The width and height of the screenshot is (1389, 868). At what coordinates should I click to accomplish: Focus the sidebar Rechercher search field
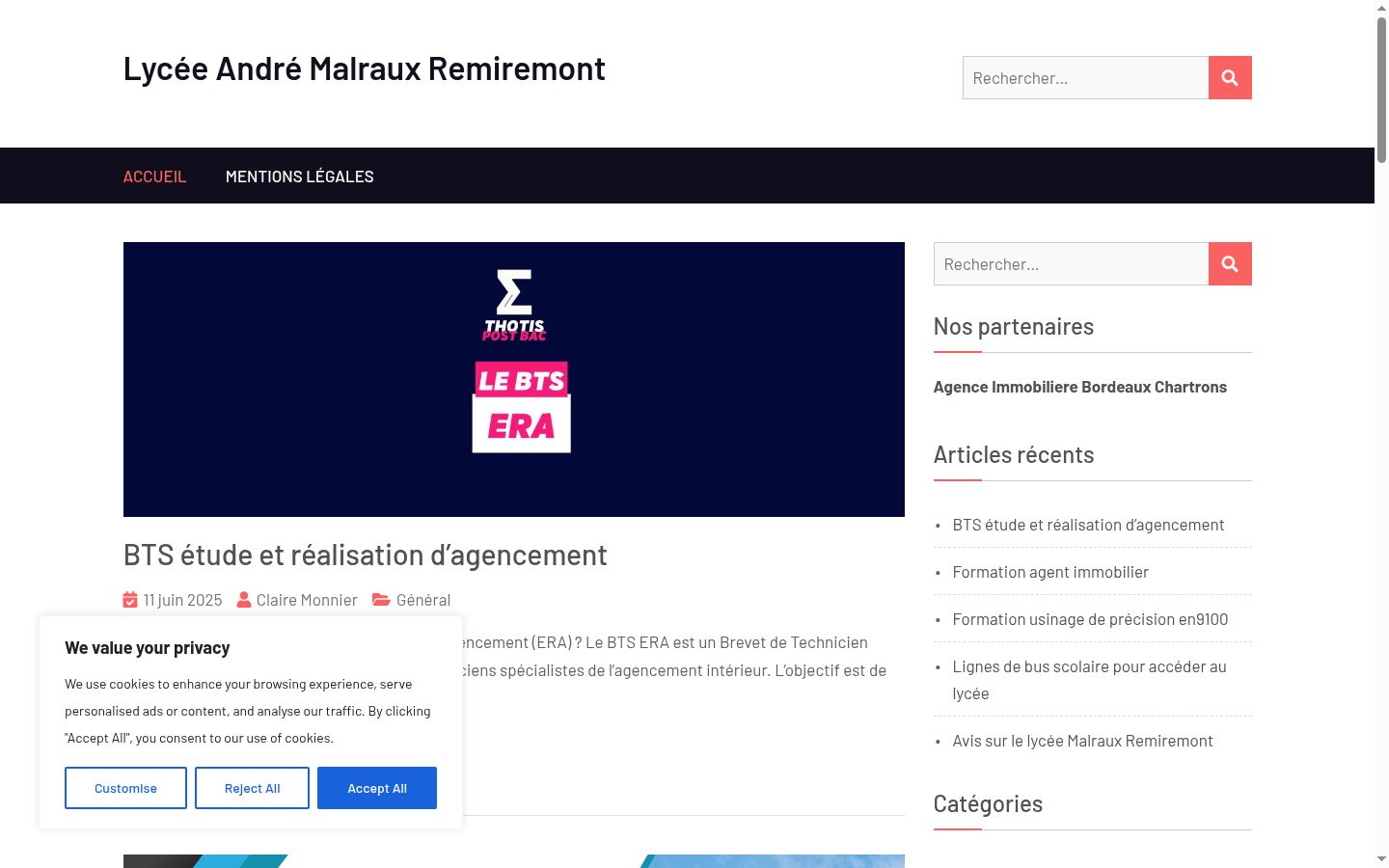[1071, 264]
